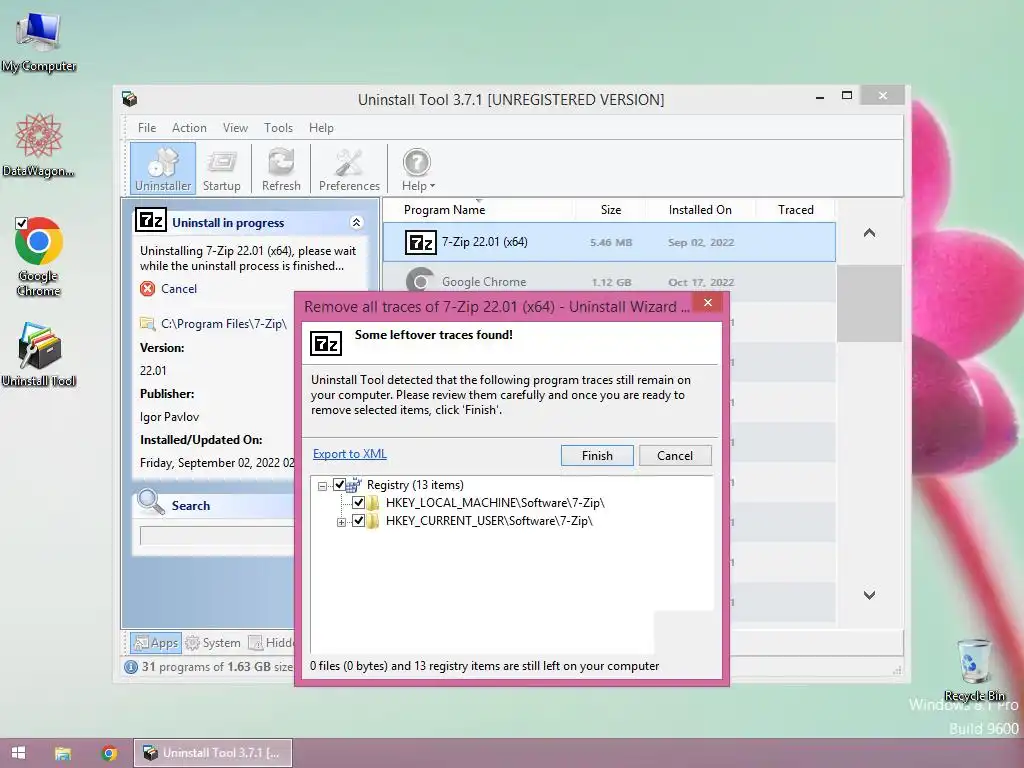
Task: Uncheck HKEY_LOCAL_MACHINE\Software\7-Zip\ checkbox
Action: [x=358, y=503]
